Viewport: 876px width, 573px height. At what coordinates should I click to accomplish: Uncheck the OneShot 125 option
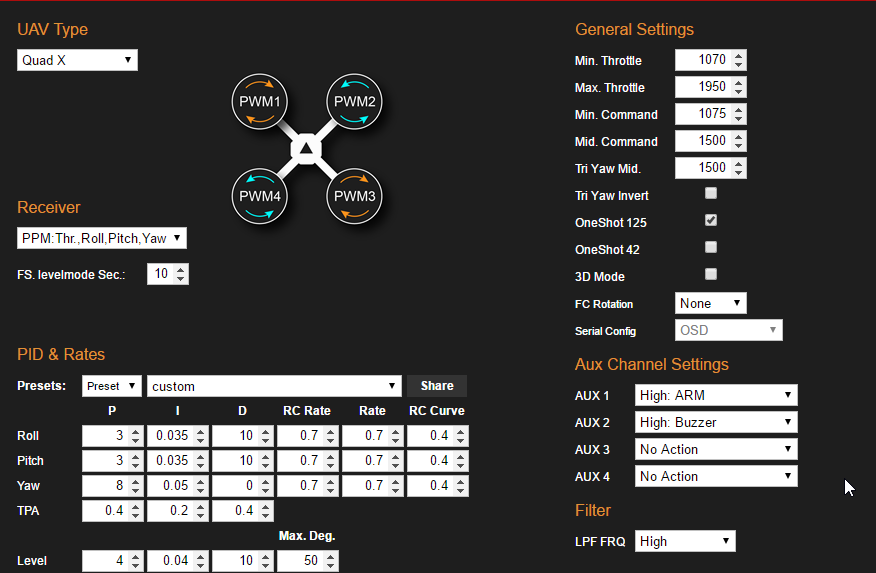click(711, 220)
